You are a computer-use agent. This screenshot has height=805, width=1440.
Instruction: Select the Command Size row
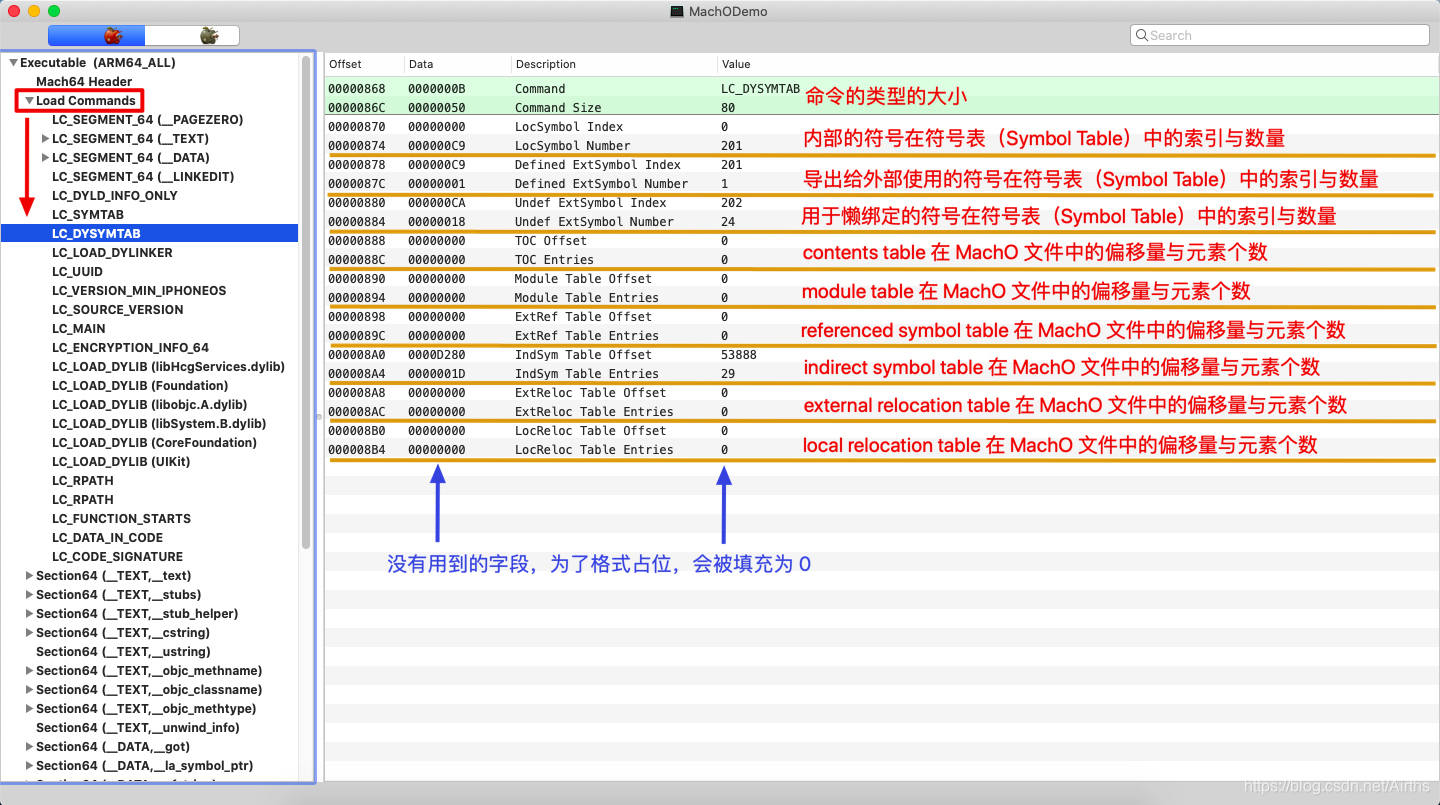coord(882,108)
